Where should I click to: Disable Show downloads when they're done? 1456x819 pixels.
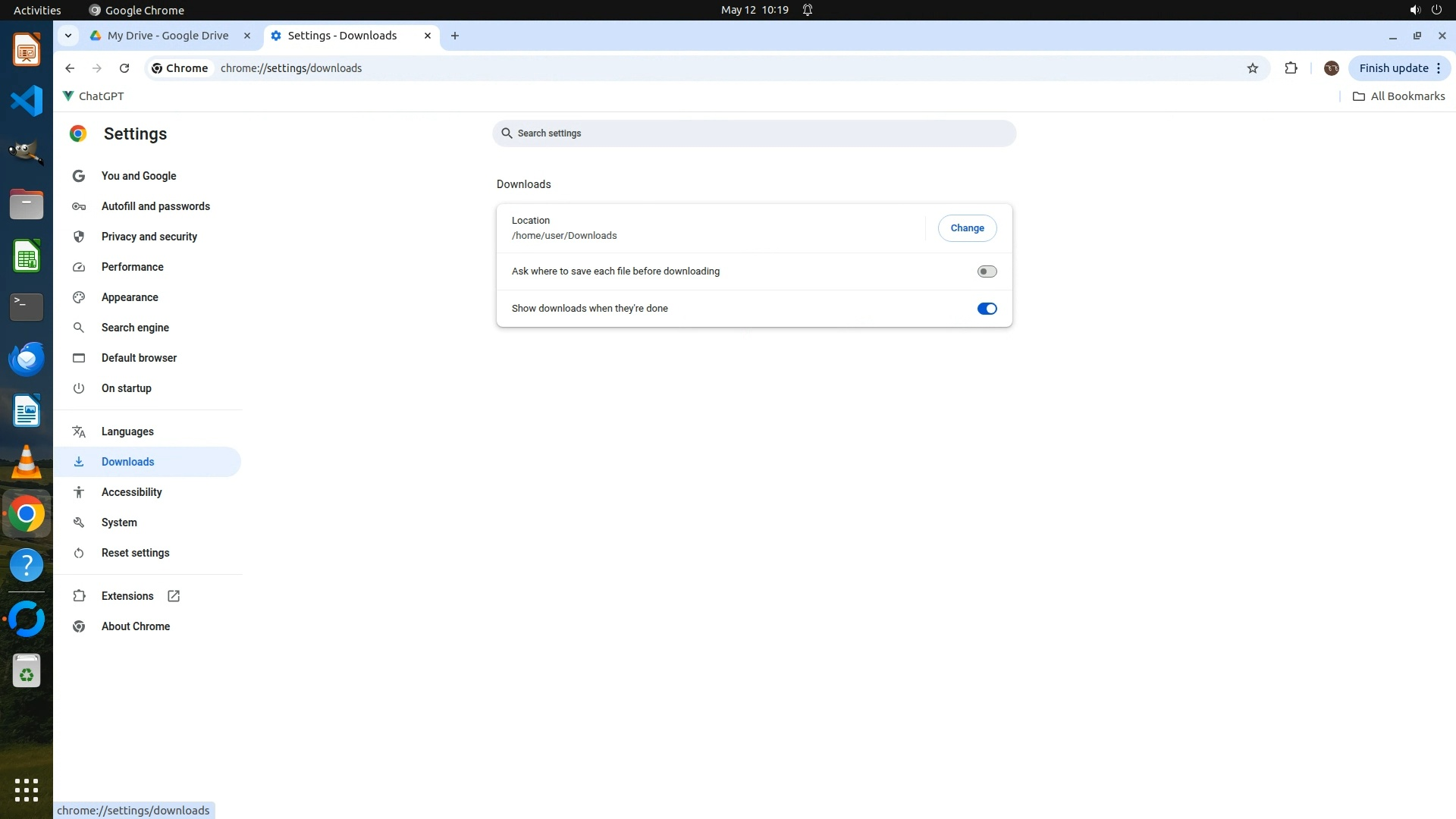tap(987, 309)
